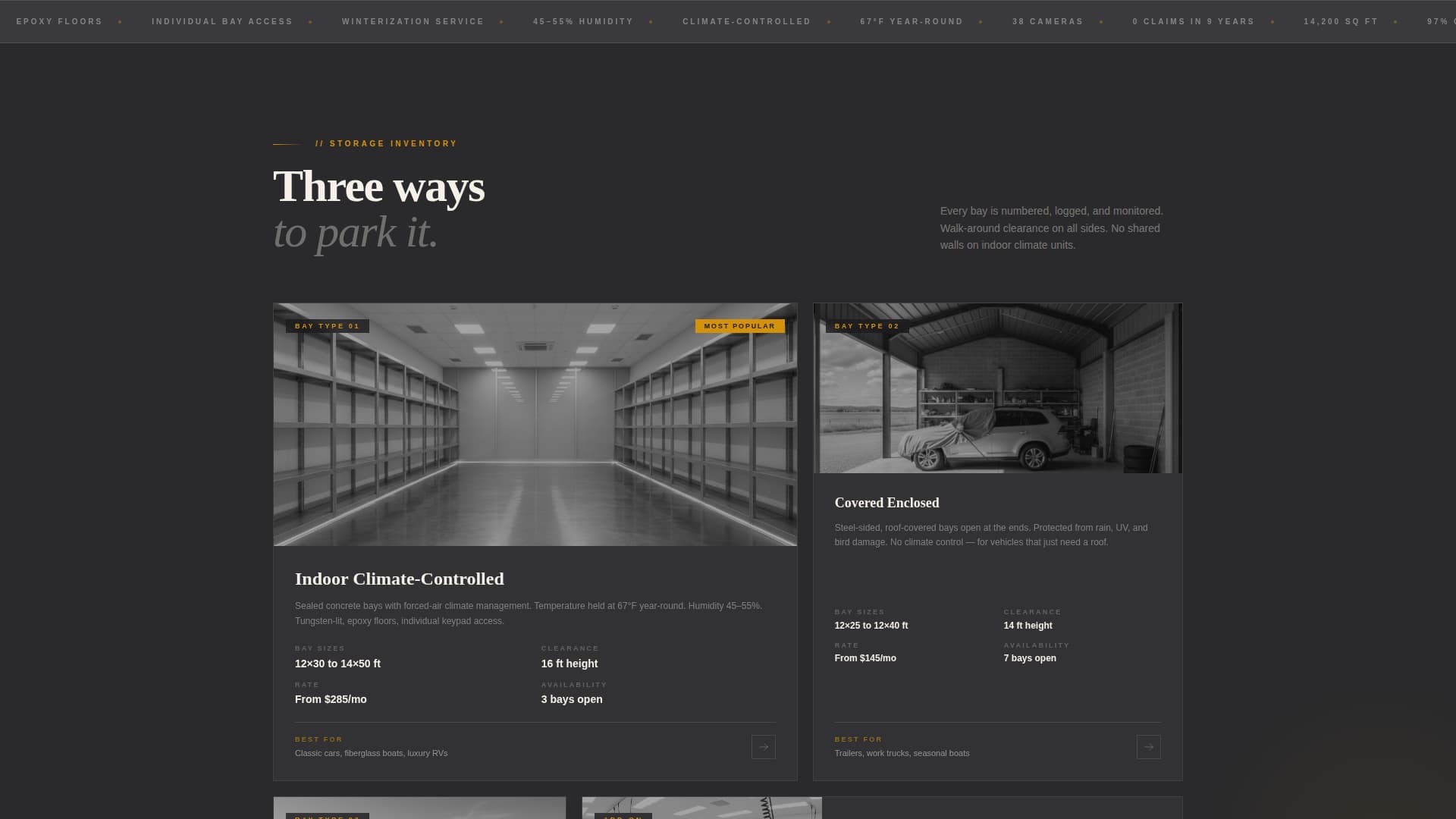Click 'From $285/mo' rate value
This screenshot has width=1456, height=819.
coord(331,699)
